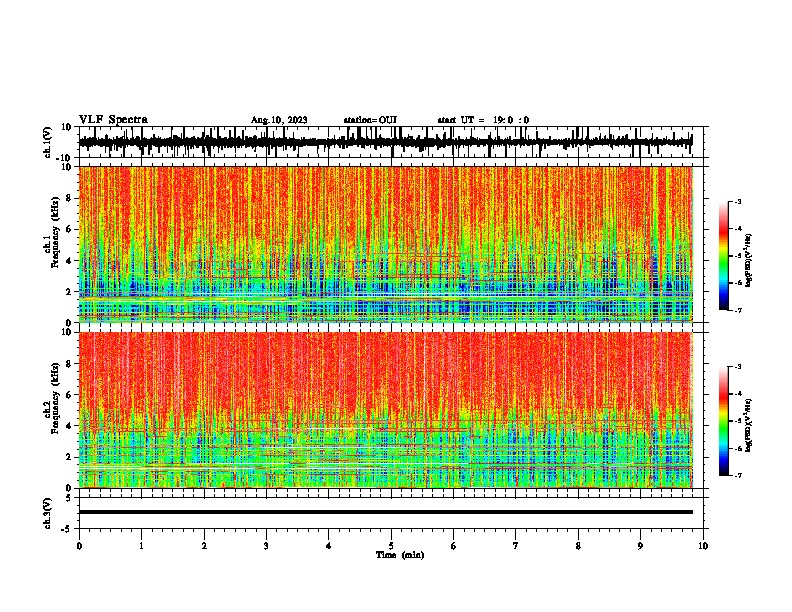
Task: Click the "8" kHz tick on ch.1 frequency axis
Action: pyautogui.click(x=70, y=198)
